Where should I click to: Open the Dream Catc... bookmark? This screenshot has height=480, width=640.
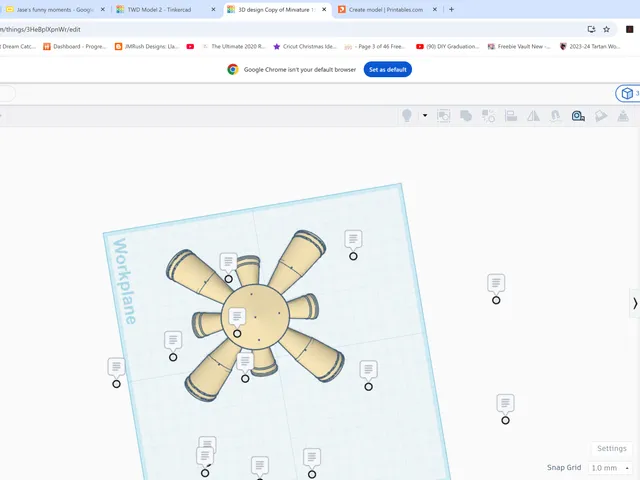[18, 47]
